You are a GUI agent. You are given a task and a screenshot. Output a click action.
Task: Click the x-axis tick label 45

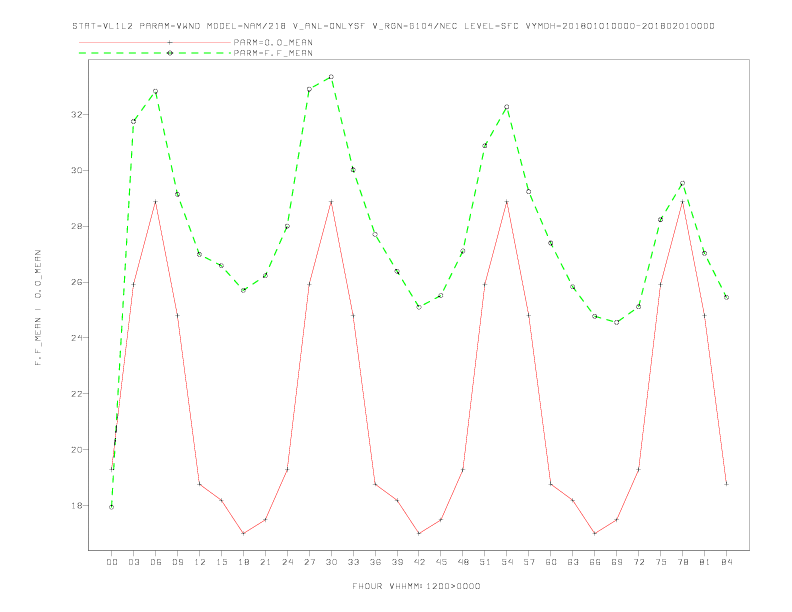coord(441,562)
